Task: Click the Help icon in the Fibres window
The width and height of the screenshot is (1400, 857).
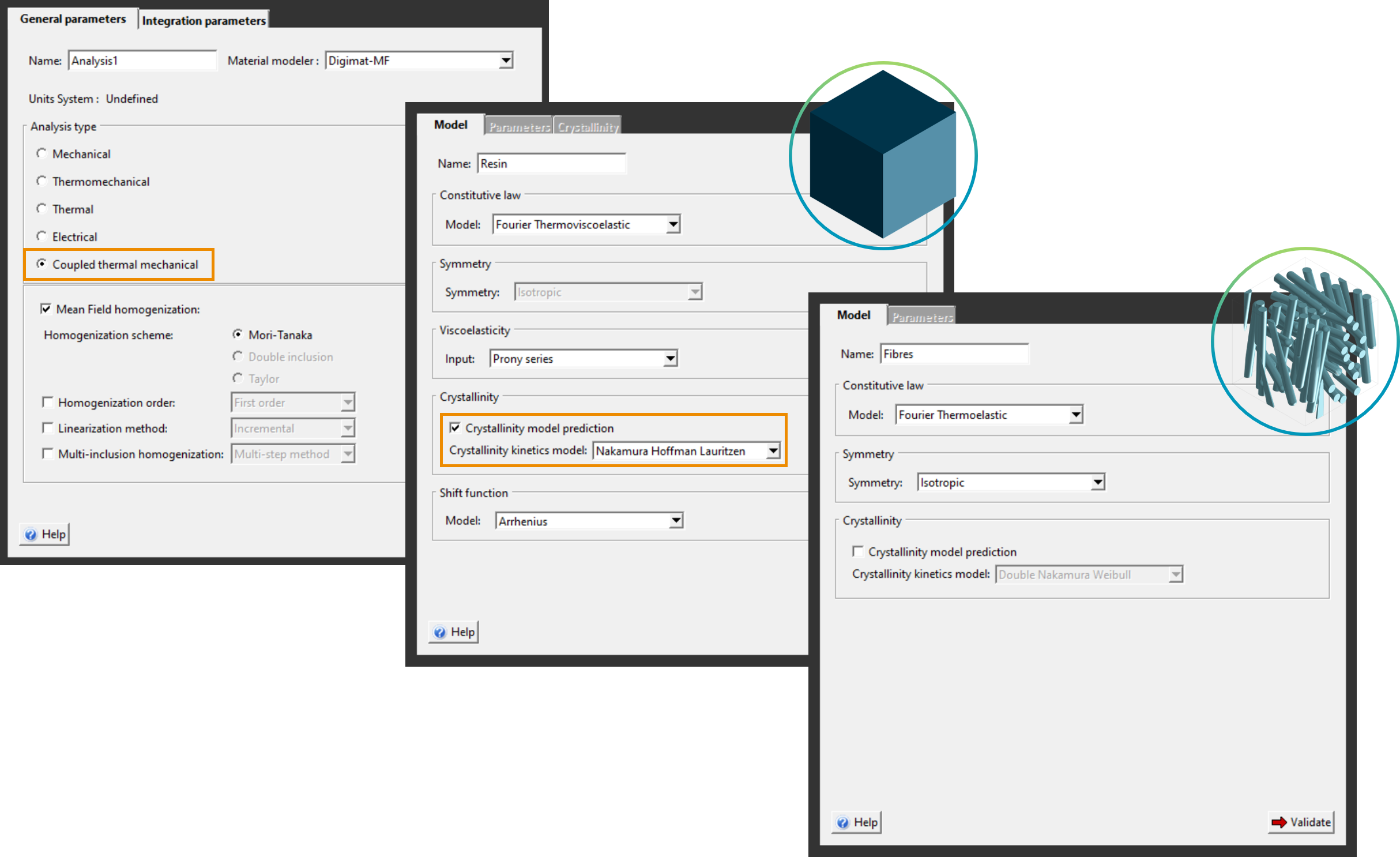Action: (843, 823)
